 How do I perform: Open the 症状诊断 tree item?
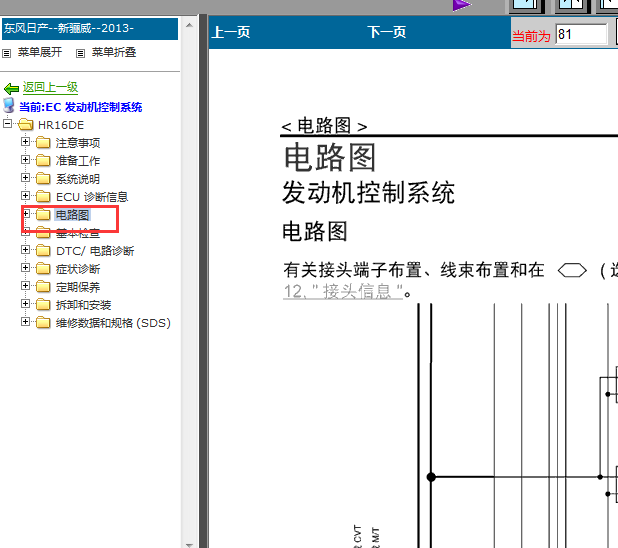coord(78,269)
